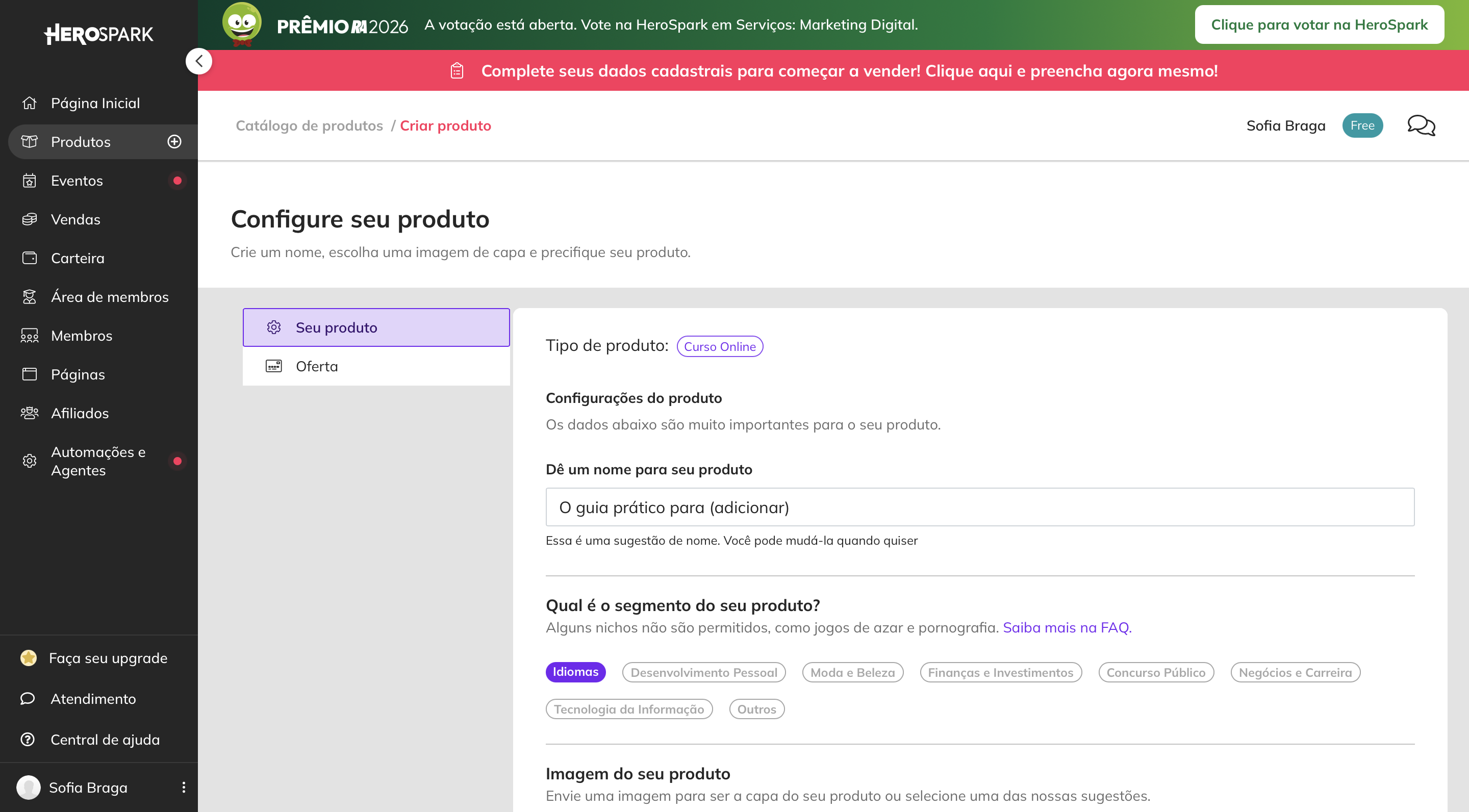Click the Eventos calendar icon
This screenshot has height=812, width=1469.
[x=30, y=181]
